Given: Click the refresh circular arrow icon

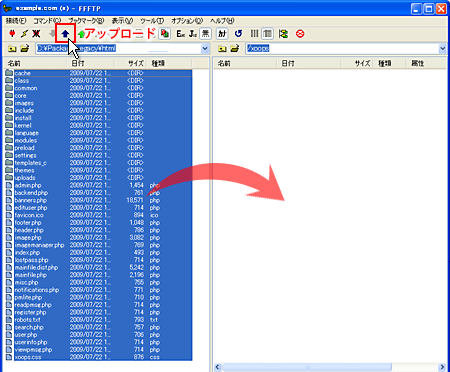Looking at the screenshot, I should [238, 34].
